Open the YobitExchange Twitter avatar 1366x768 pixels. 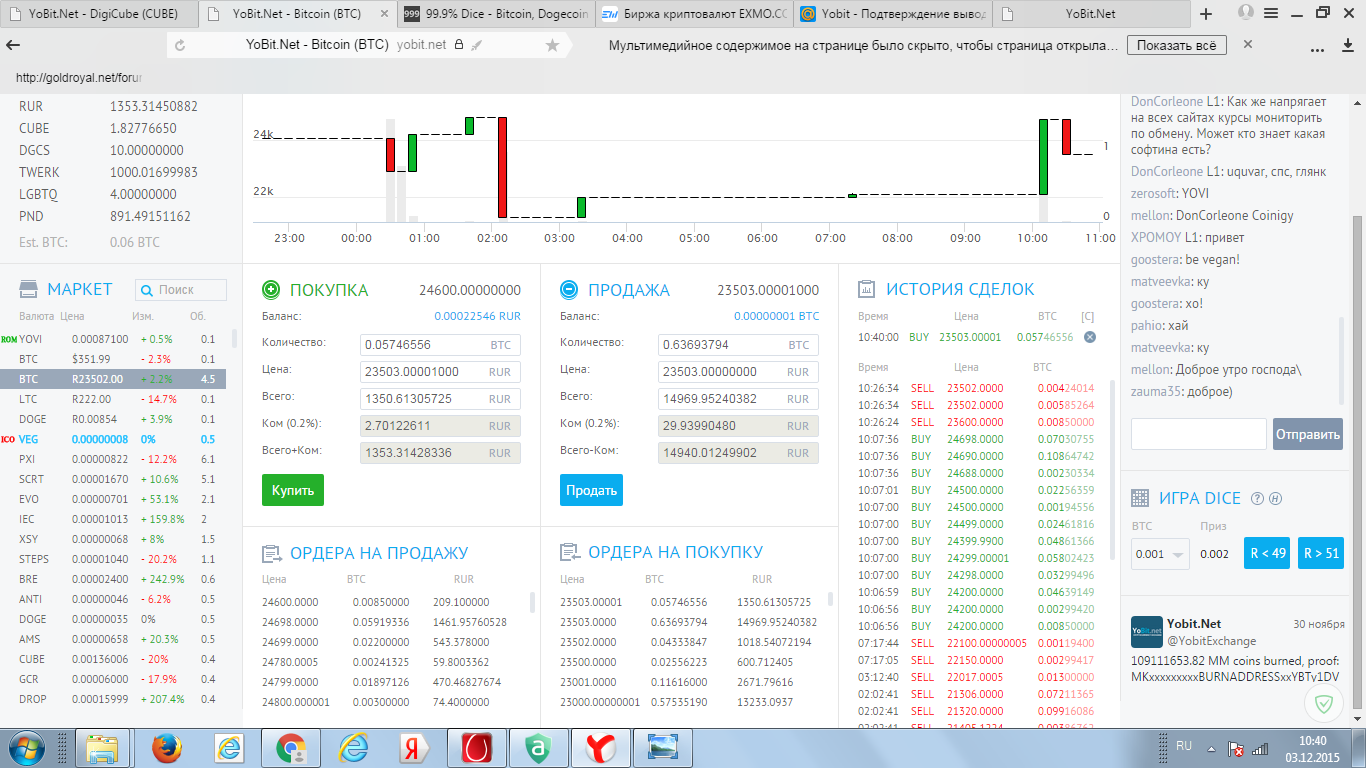point(1147,632)
